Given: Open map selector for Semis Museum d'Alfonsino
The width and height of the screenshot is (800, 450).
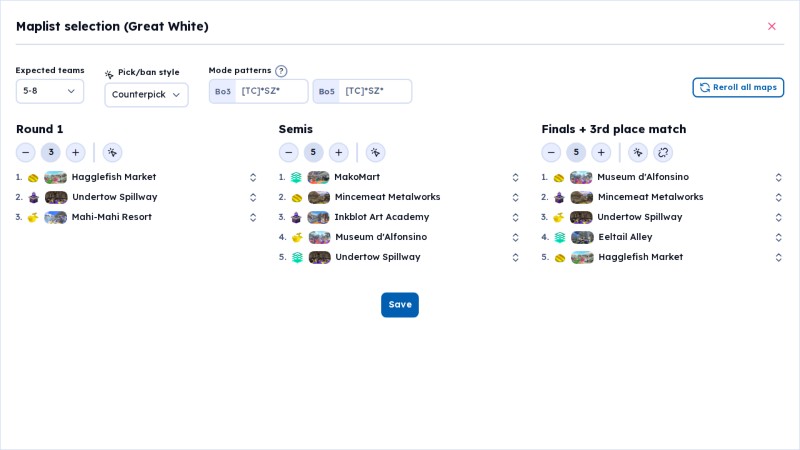Looking at the screenshot, I should tap(515, 237).
